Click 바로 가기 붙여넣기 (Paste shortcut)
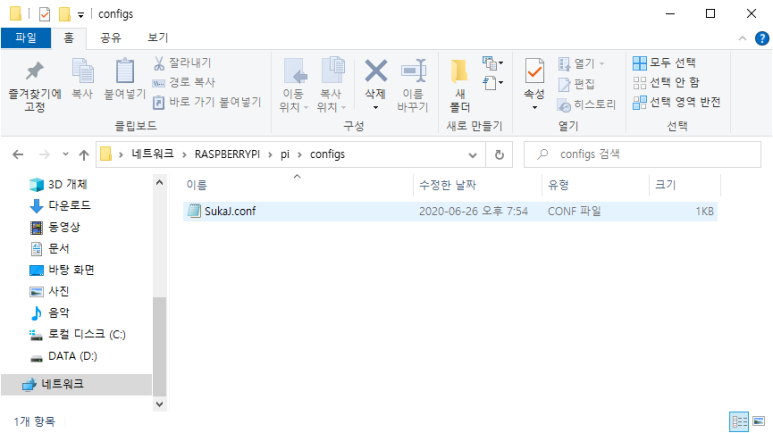Screen dimensions: 773x433 [207, 102]
